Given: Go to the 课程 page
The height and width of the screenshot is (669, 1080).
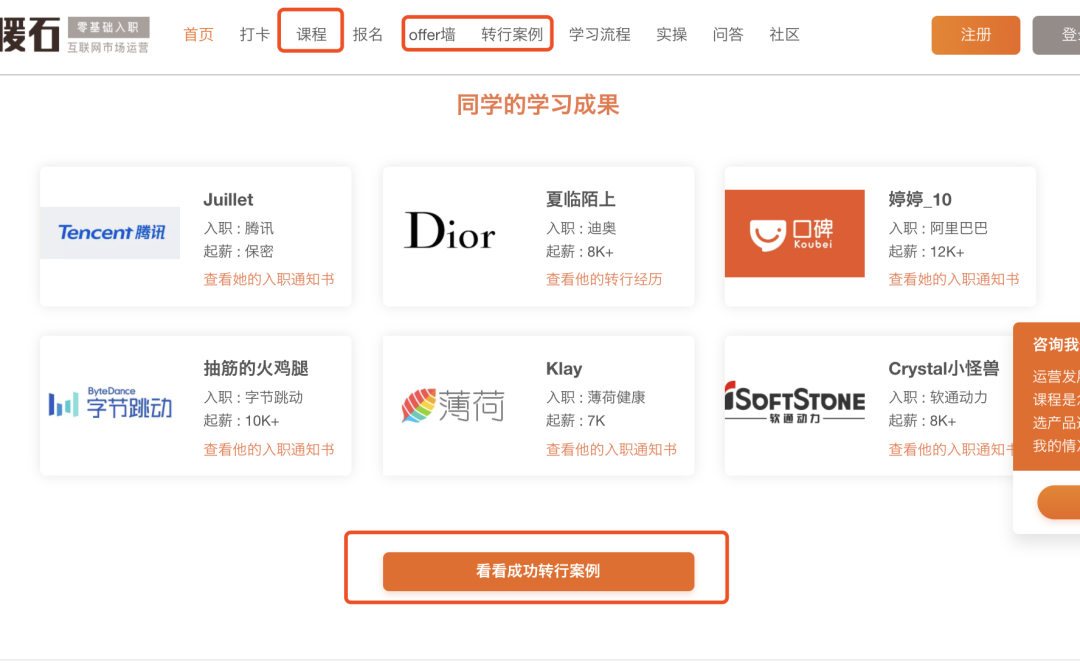Looking at the screenshot, I should click(x=311, y=34).
